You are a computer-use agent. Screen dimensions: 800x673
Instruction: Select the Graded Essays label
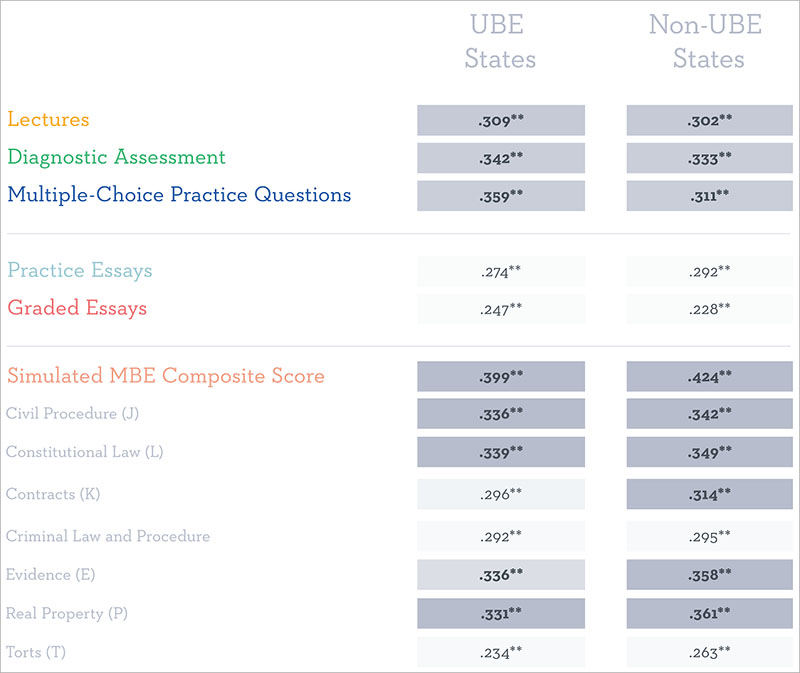point(77,308)
